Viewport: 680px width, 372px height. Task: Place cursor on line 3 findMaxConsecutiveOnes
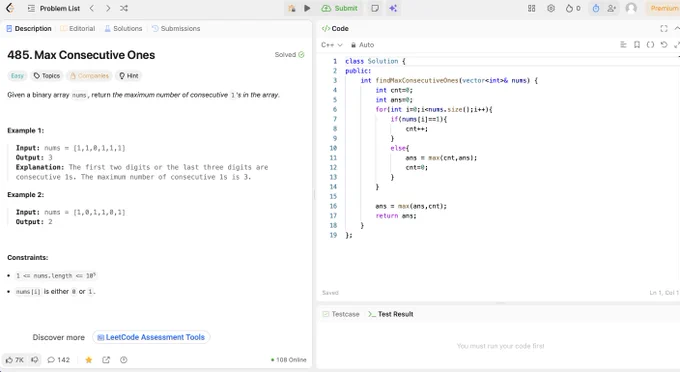pos(416,81)
